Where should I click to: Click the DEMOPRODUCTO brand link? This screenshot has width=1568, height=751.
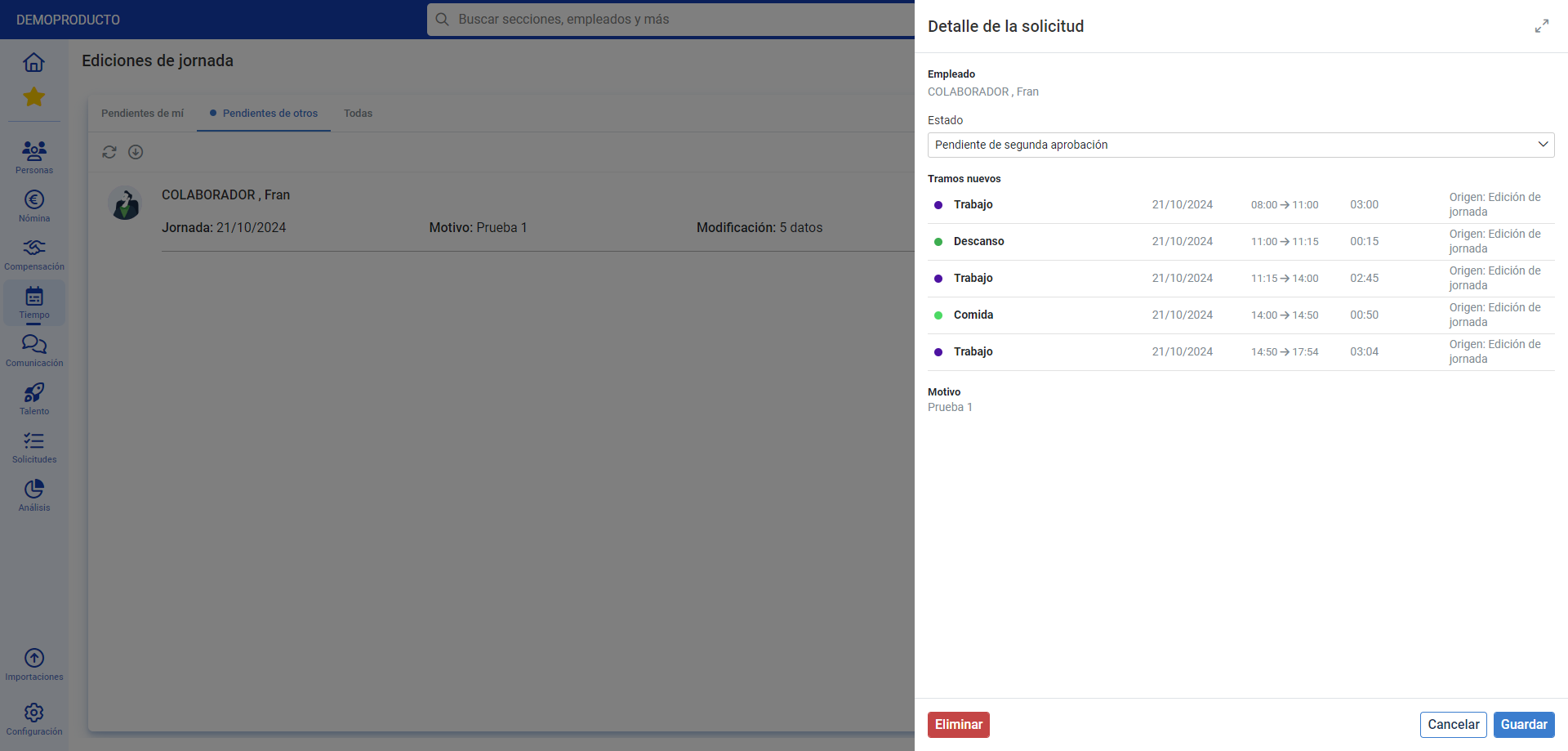pyautogui.click(x=68, y=20)
